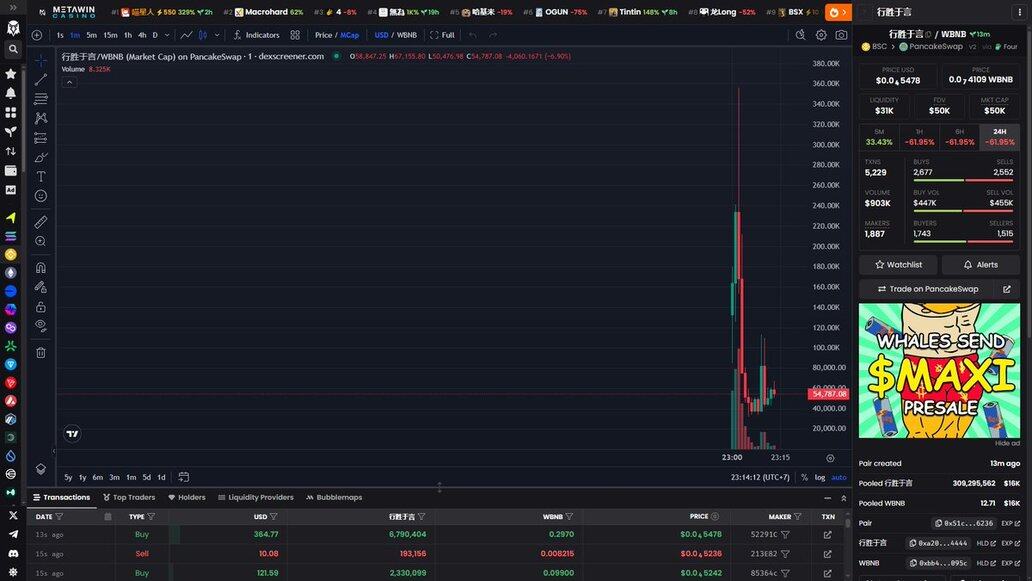Open chart settings gear icon
Screen dimensions: 1032x581
[821, 35]
